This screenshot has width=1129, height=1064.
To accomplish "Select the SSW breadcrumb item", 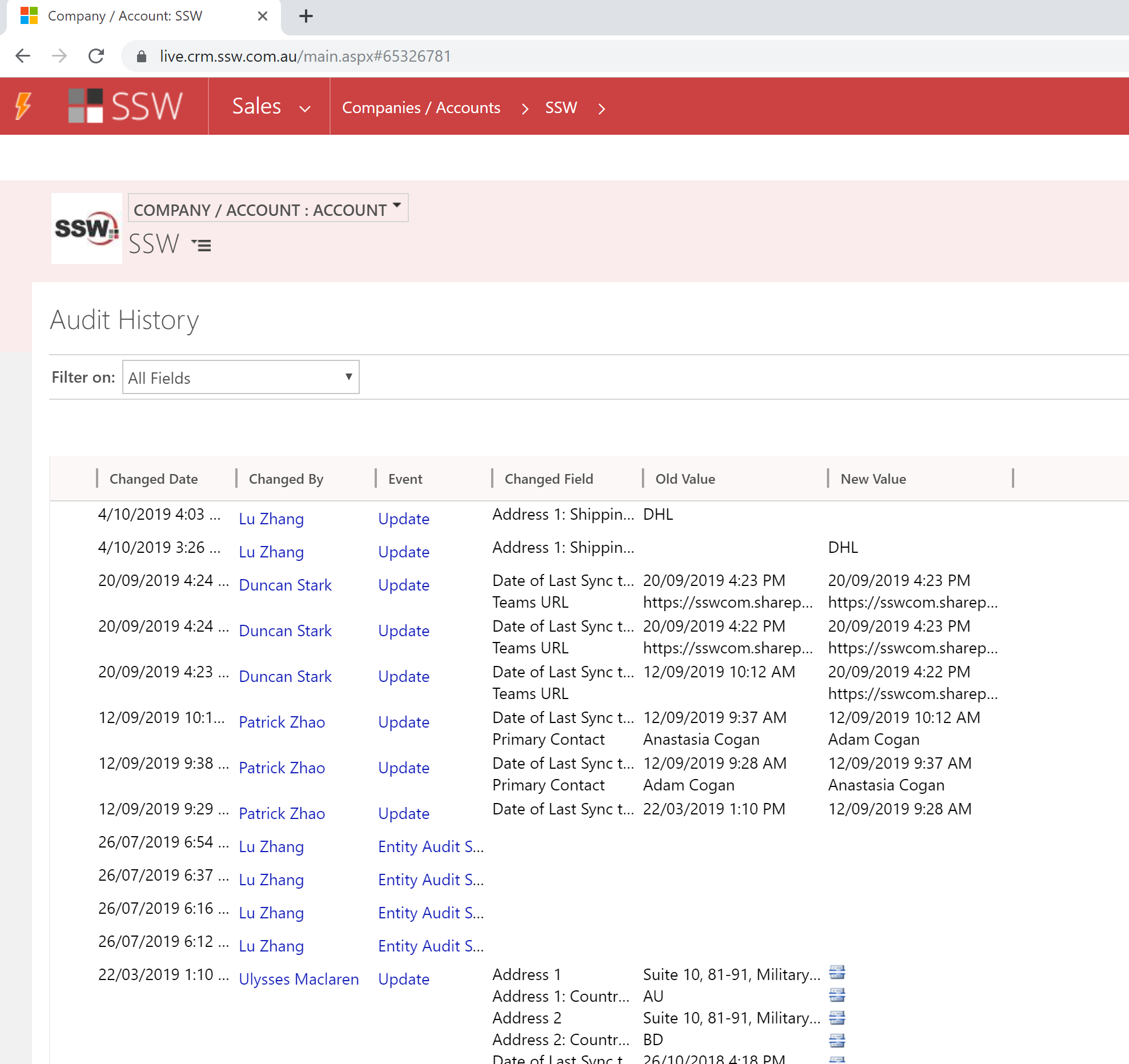I will (x=561, y=108).
